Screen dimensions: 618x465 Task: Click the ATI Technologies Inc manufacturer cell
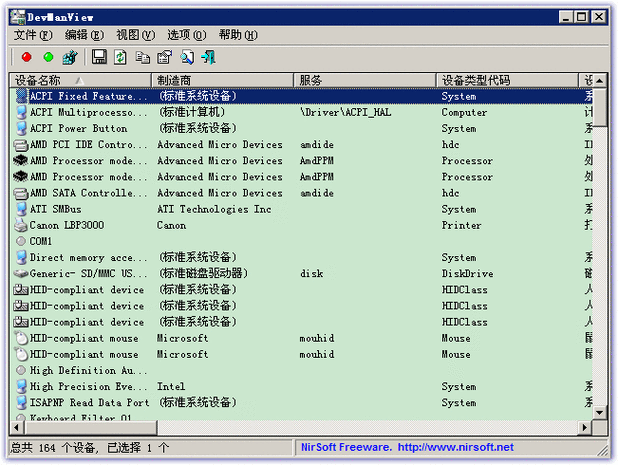point(214,209)
